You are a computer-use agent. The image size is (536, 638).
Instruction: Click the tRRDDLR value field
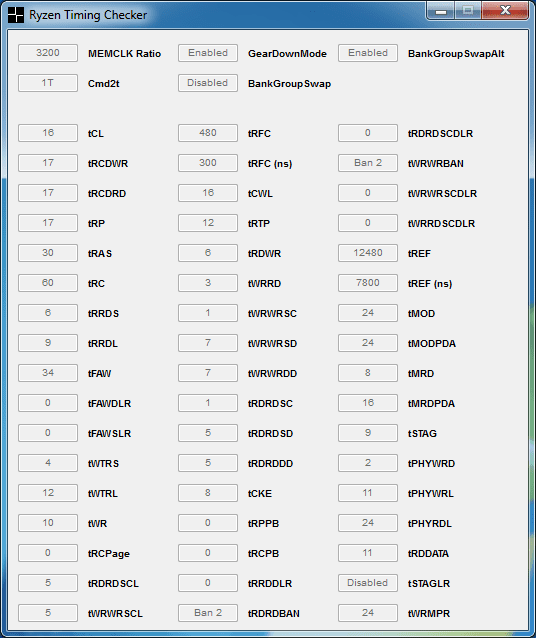(x=208, y=583)
